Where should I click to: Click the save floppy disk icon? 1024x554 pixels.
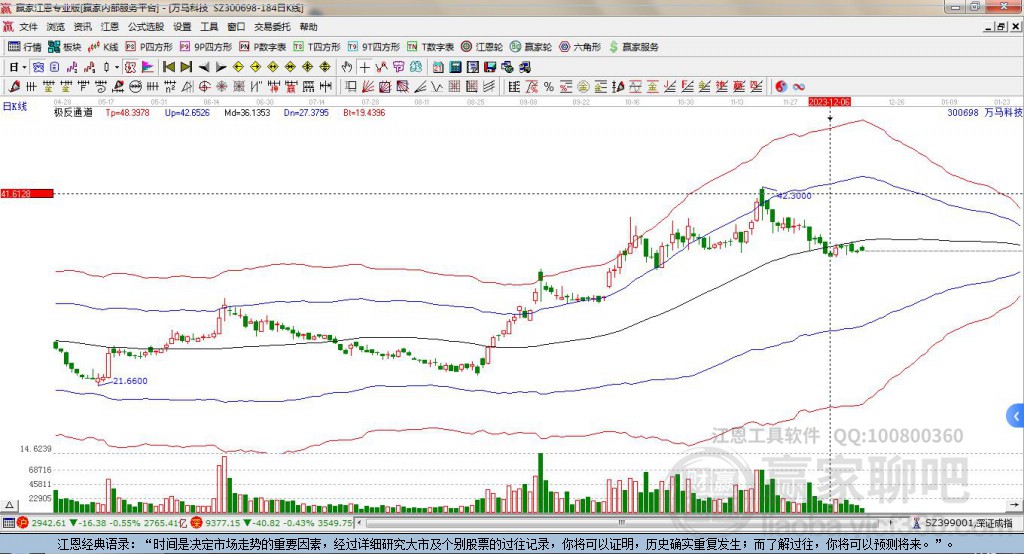490,67
